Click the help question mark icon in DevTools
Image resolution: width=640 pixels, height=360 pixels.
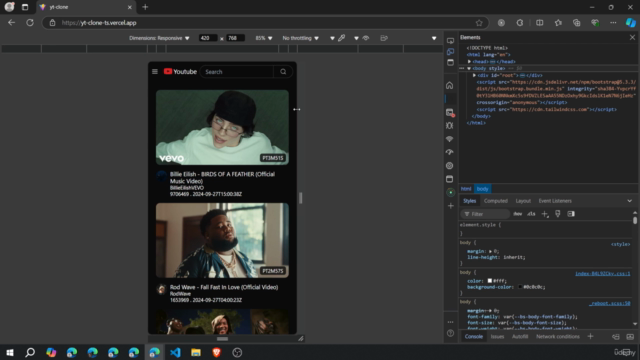tap(450, 333)
